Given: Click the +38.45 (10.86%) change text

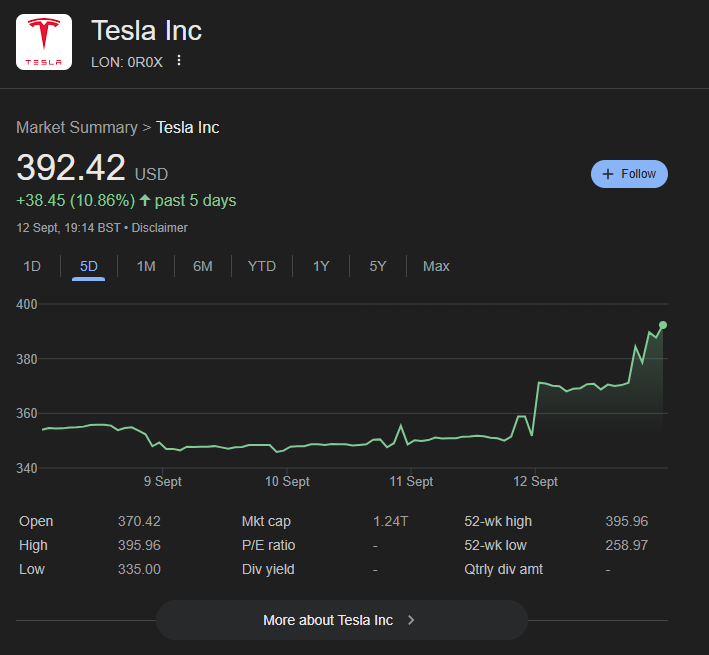Looking at the screenshot, I should pos(76,201).
